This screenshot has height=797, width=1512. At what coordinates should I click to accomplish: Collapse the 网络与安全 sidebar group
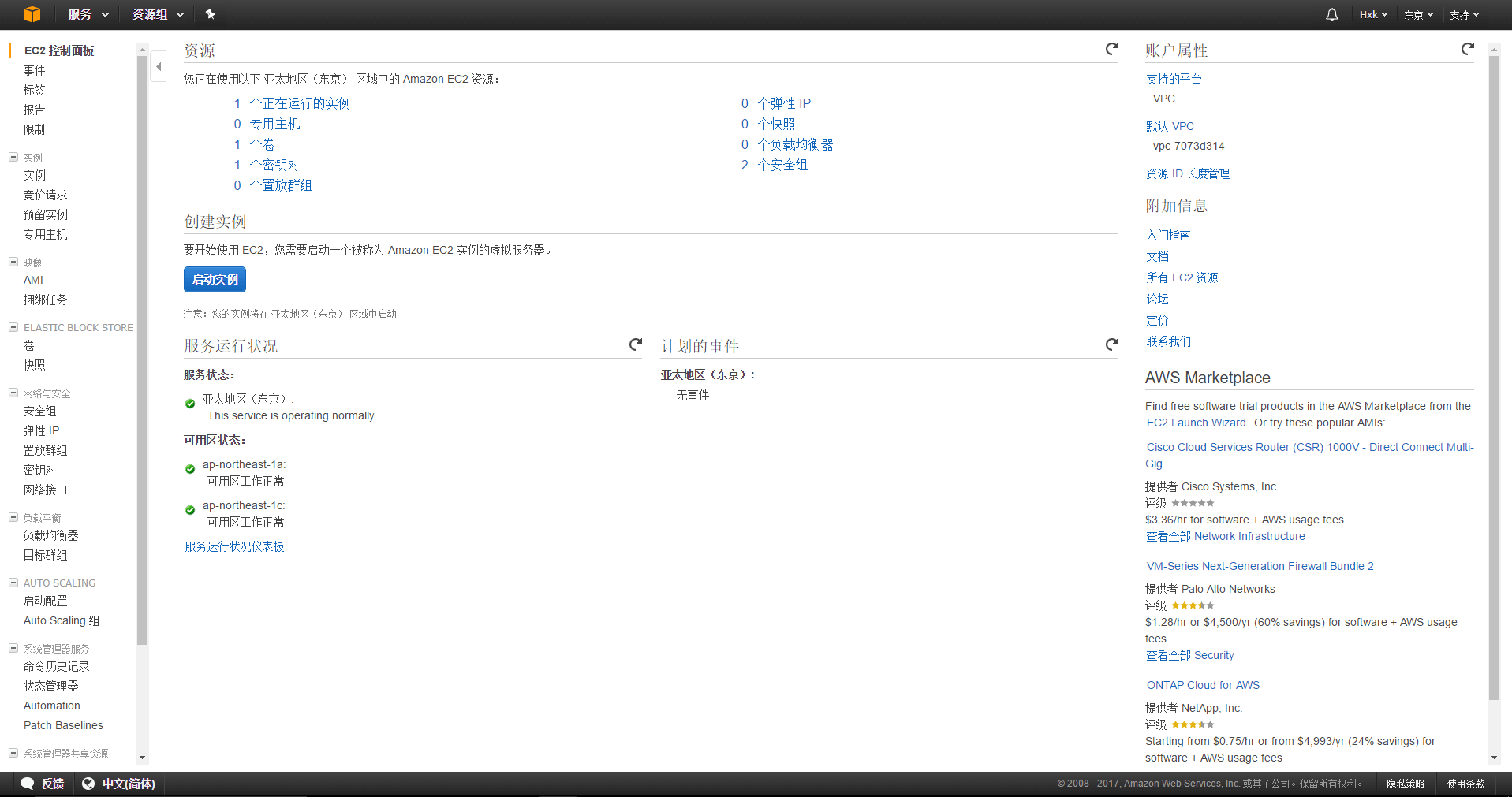click(x=13, y=393)
